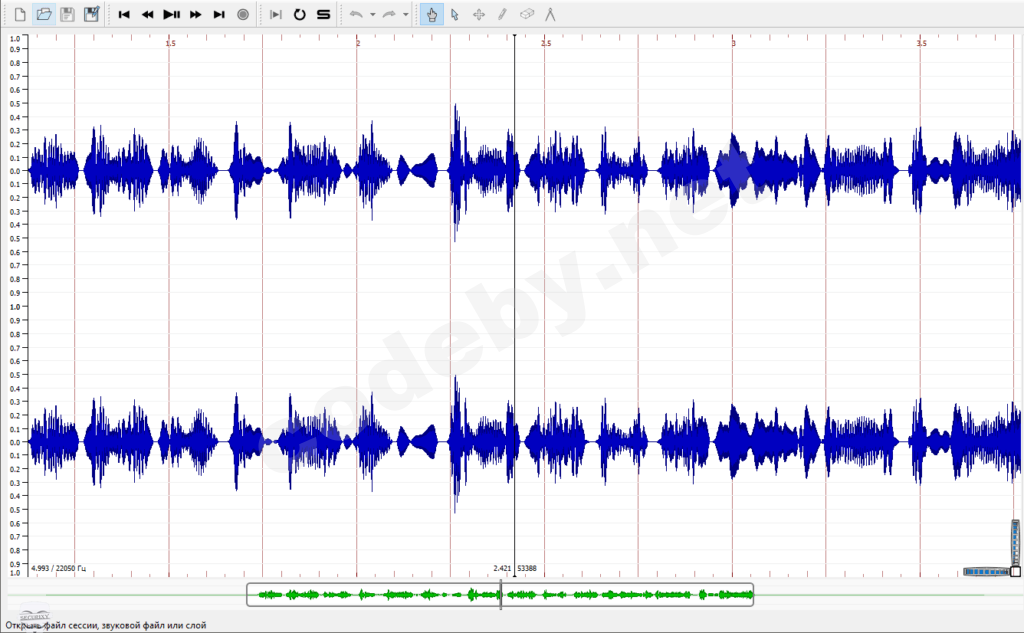Open the redo history dropdown arrow
The height and width of the screenshot is (633, 1024).
(x=404, y=14)
